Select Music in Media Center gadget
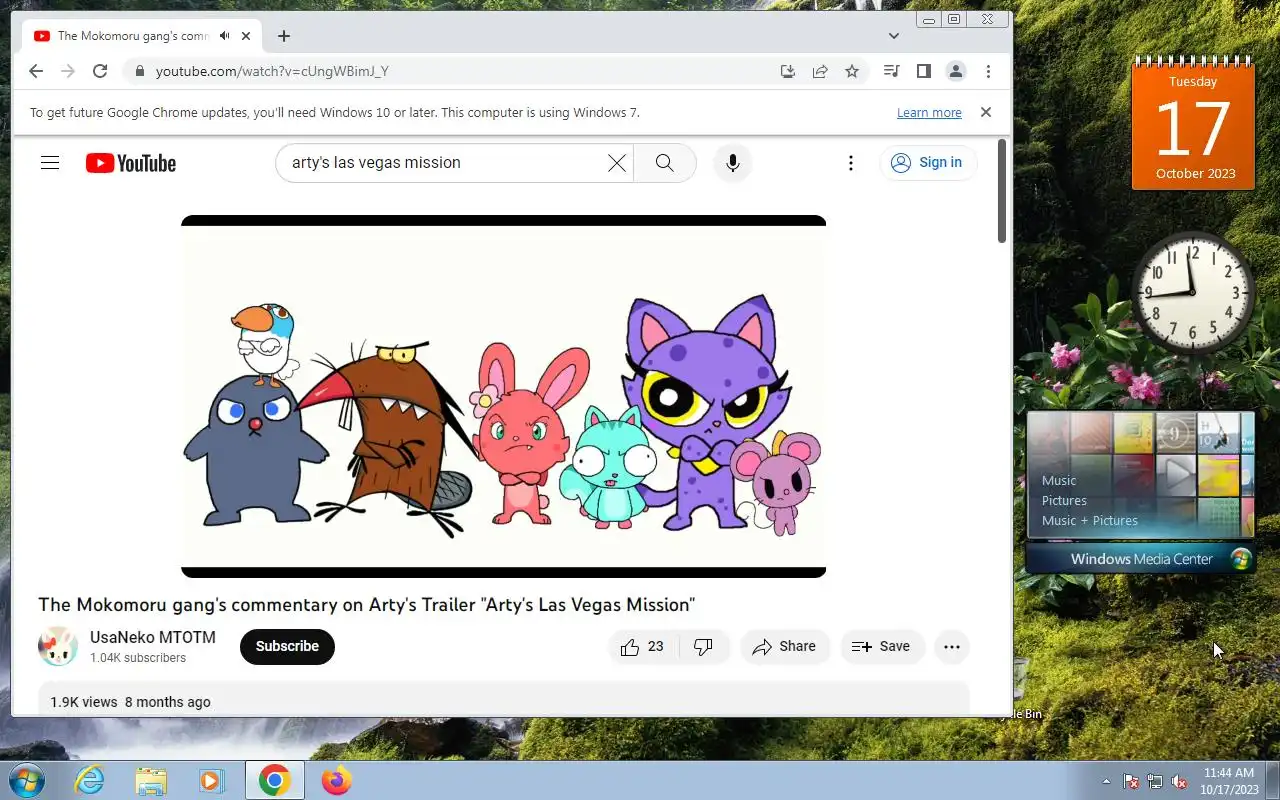The image size is (1280, 800). tap(1059, 481)
